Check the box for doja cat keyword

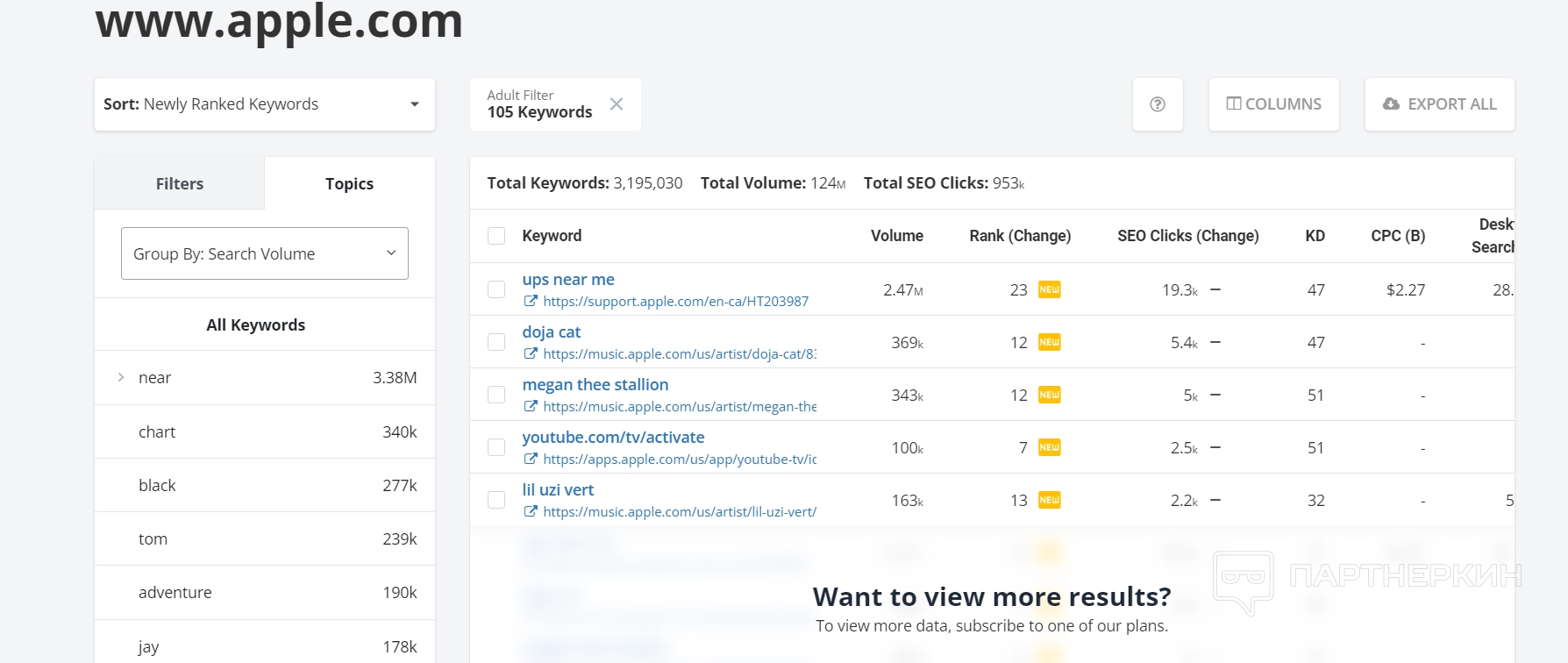[x=496, y=342]
